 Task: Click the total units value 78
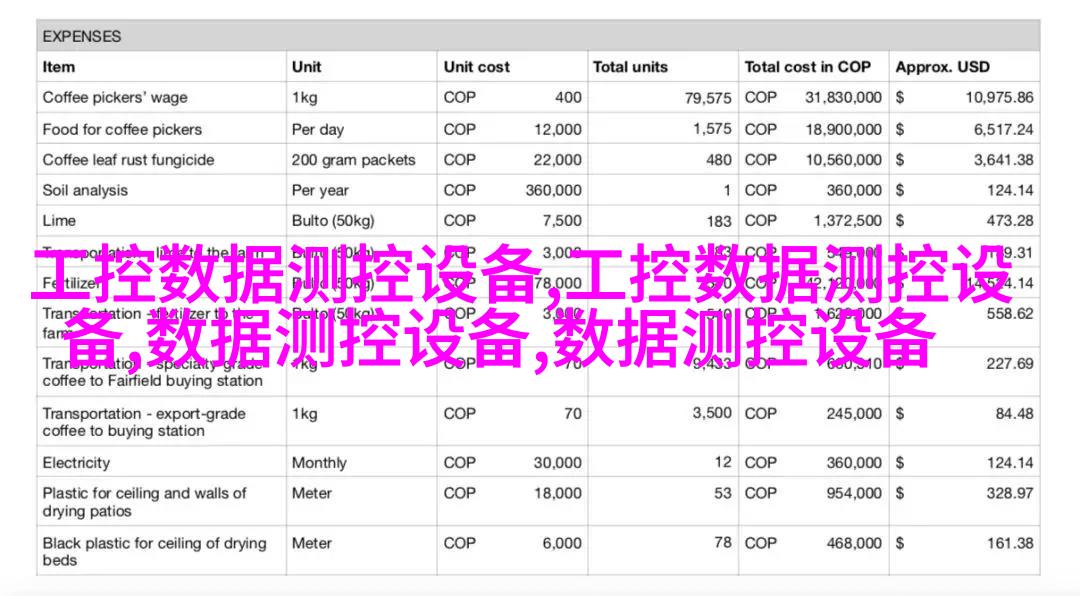[x=723, y=542]
